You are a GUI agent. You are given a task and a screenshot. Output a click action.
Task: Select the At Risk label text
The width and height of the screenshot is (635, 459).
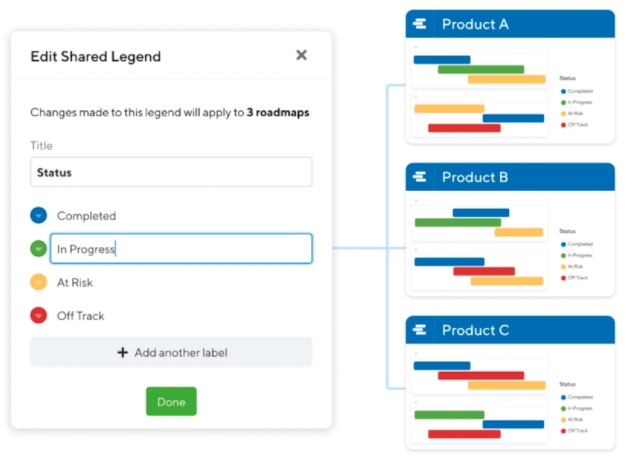[75, 282]
